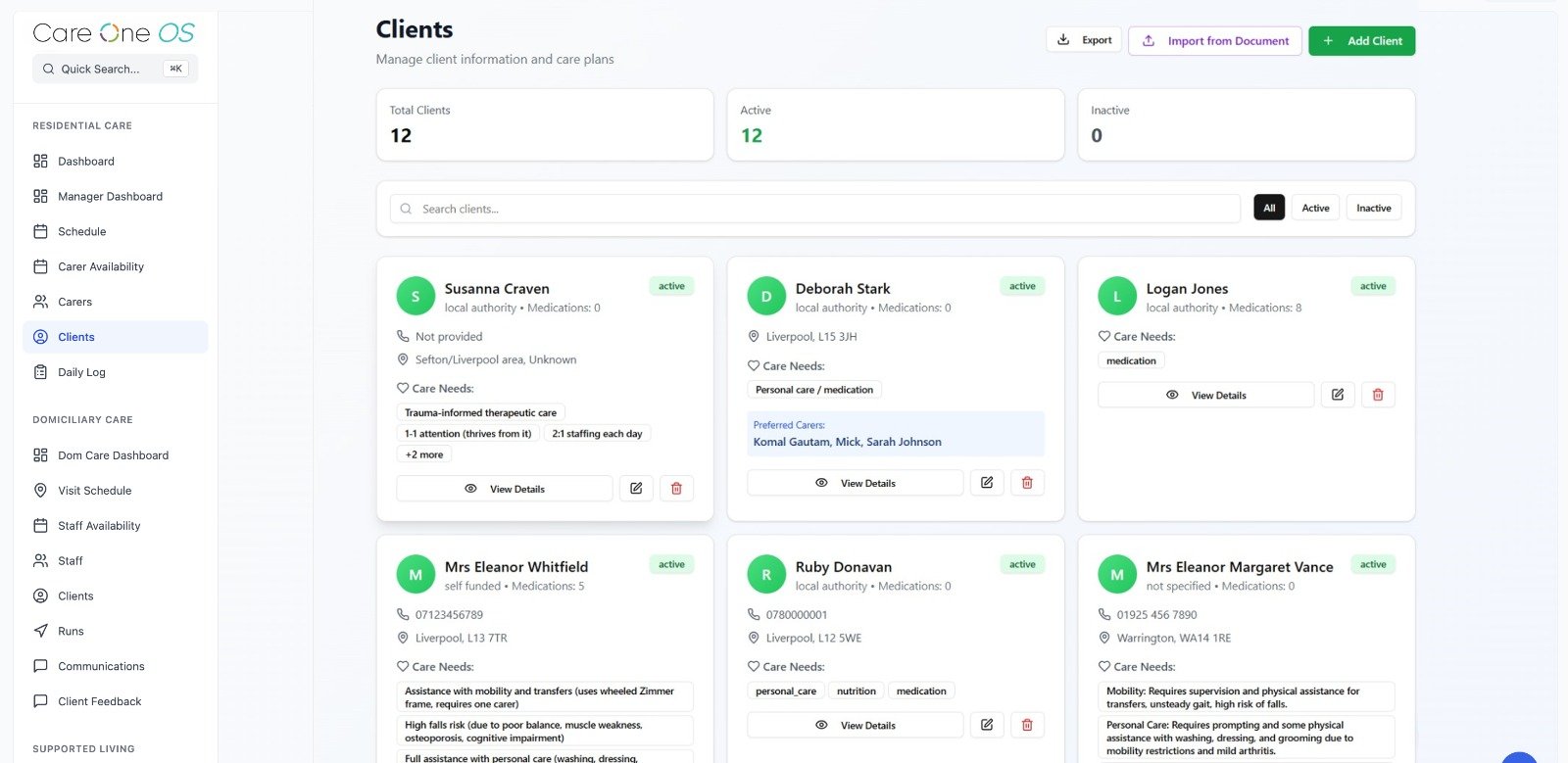Open Dashboard in Residential Care

click(x=115, y=161)
